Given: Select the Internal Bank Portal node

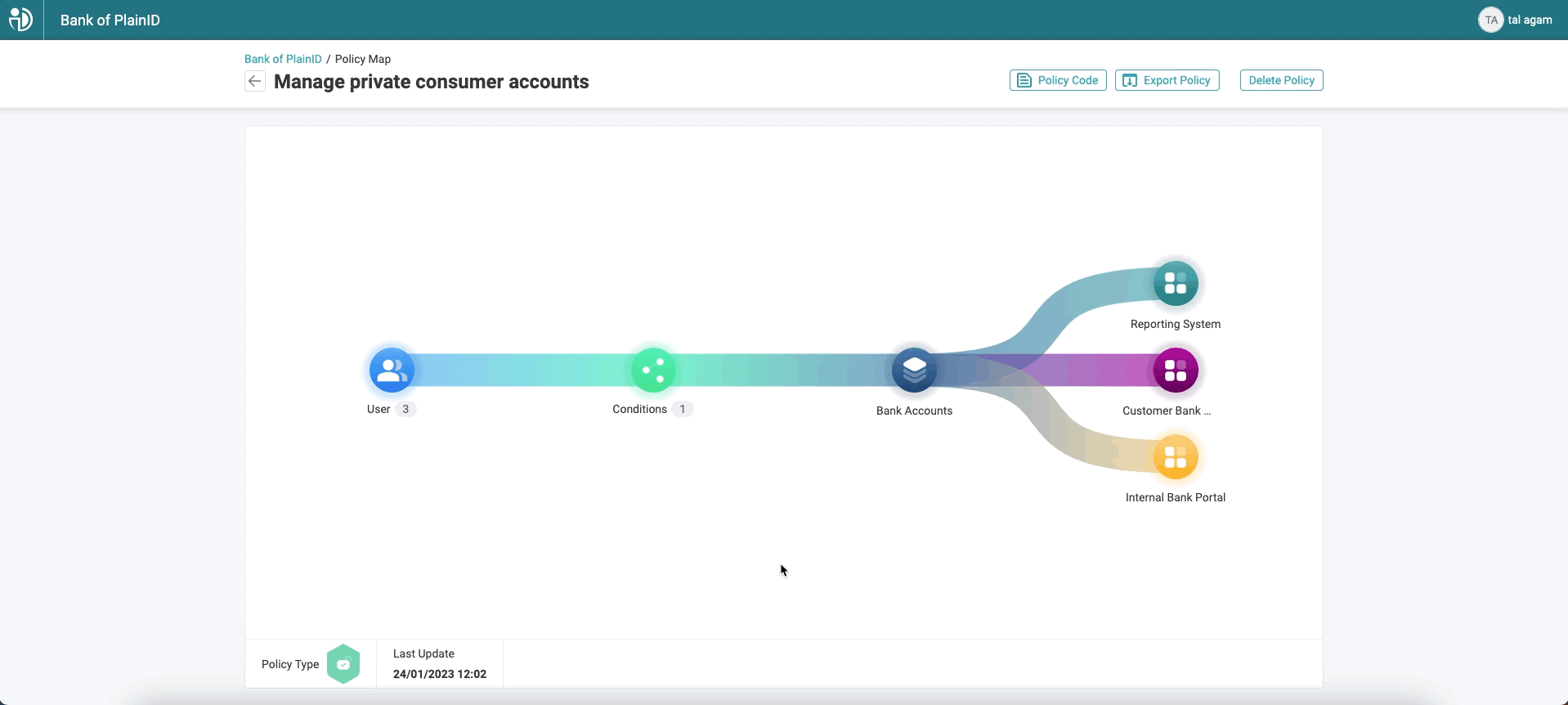Looking at the screenshot, I should (x=1176, y=457).
